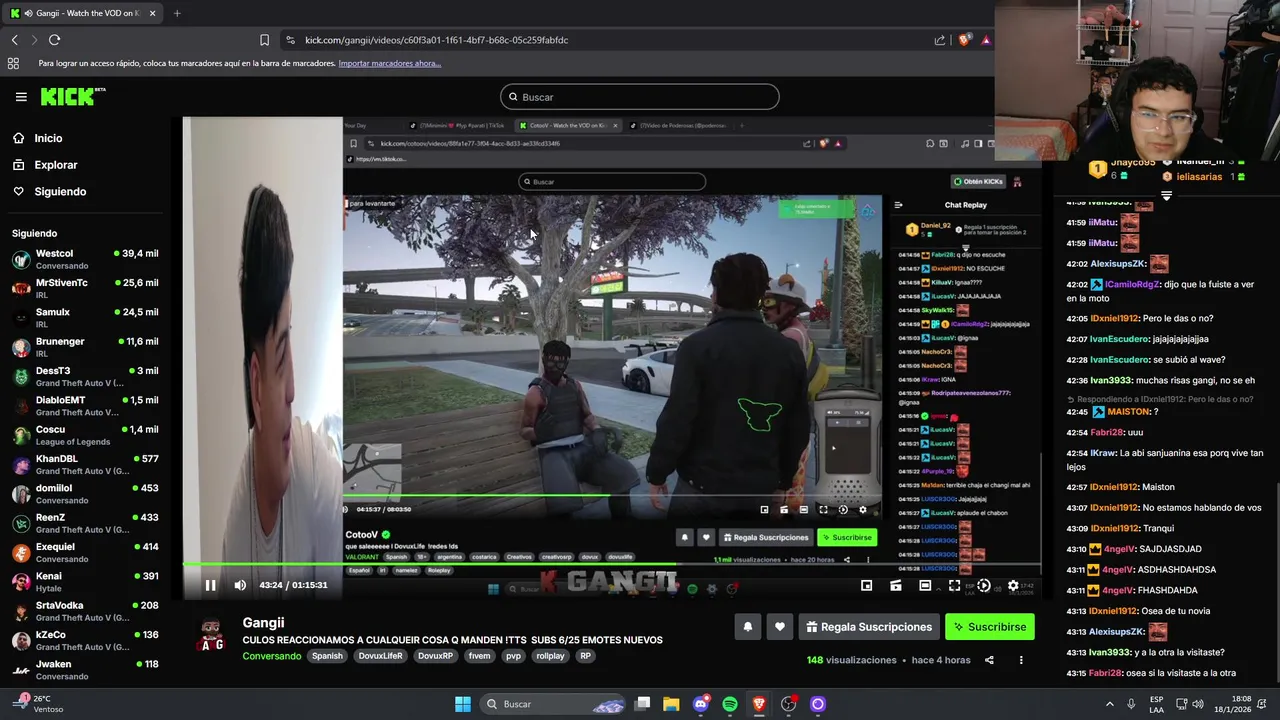The width and height of the screenshot is (1280, 720).
Task: Open player settings gear
Action: (x=1013, y=585)
